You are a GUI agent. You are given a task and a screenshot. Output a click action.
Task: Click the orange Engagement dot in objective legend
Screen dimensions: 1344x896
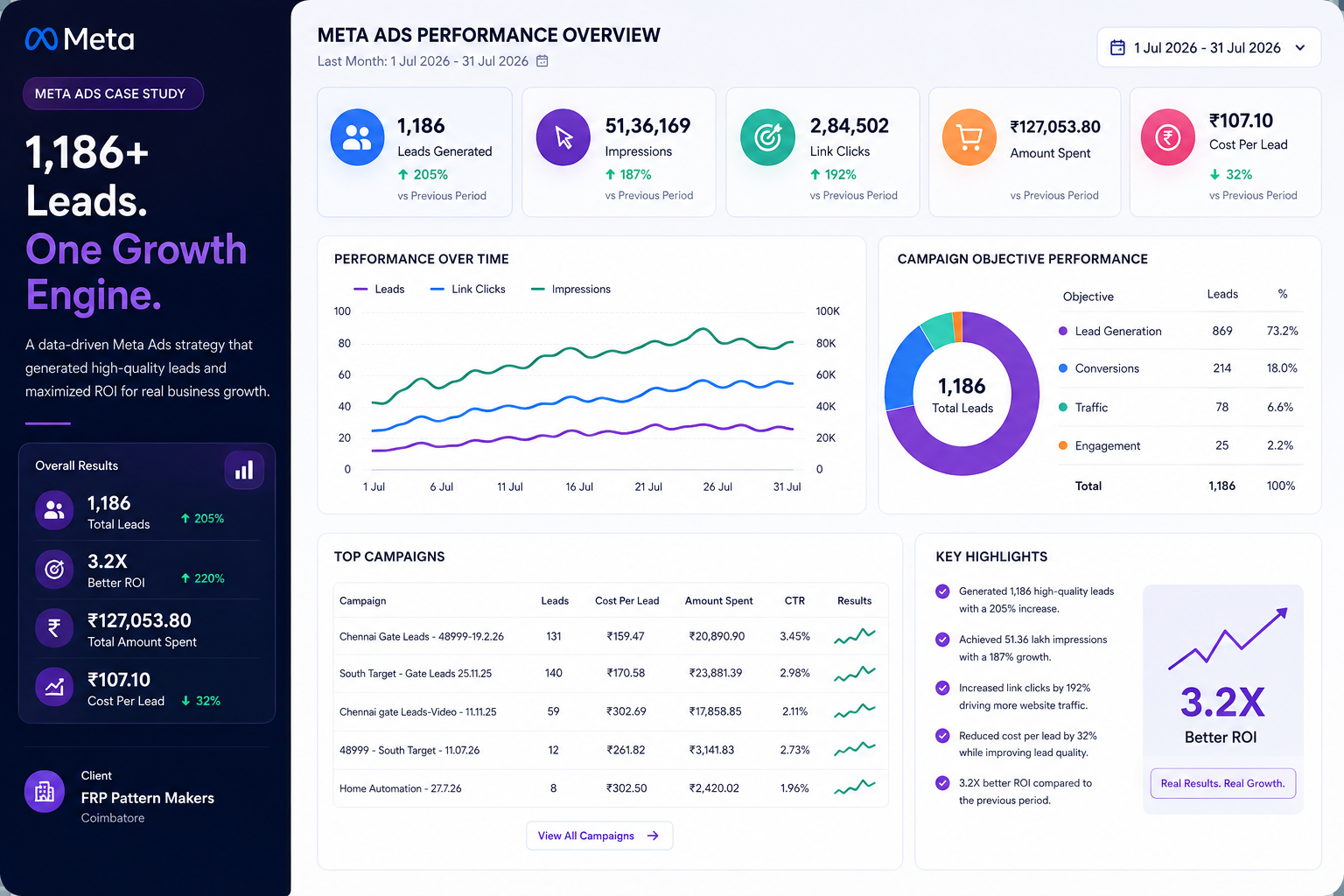[1063, 445]
